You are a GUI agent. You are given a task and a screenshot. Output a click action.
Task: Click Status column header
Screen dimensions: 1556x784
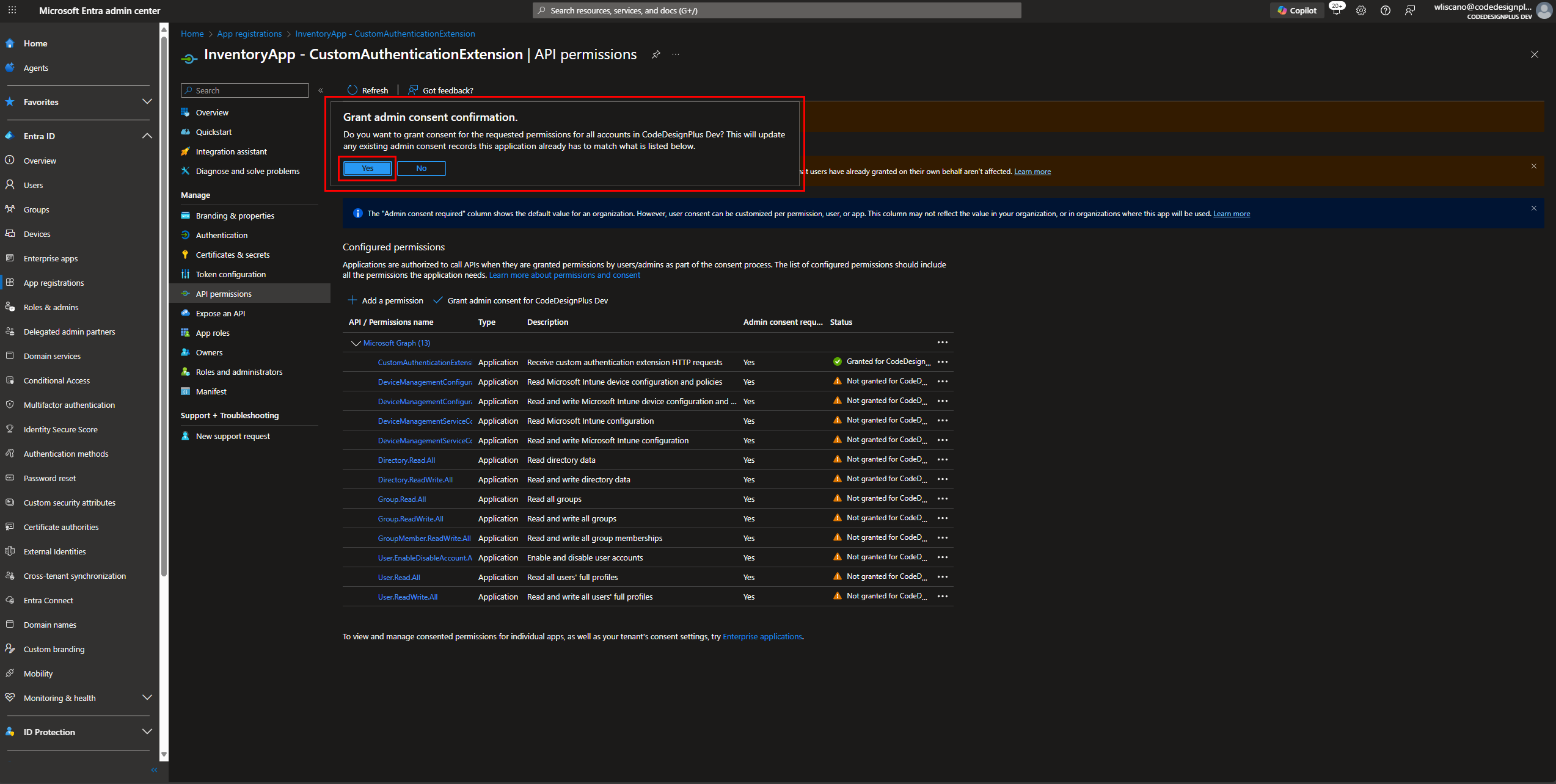(x=841, y=322)
